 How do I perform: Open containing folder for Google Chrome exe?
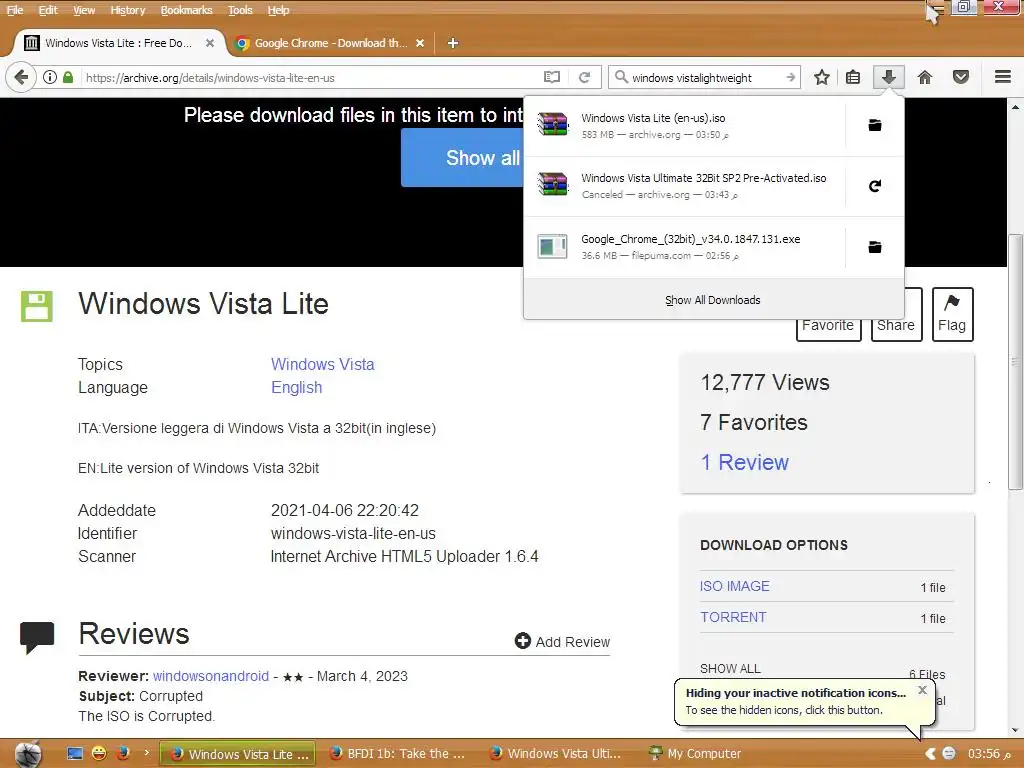coord(874,247)
